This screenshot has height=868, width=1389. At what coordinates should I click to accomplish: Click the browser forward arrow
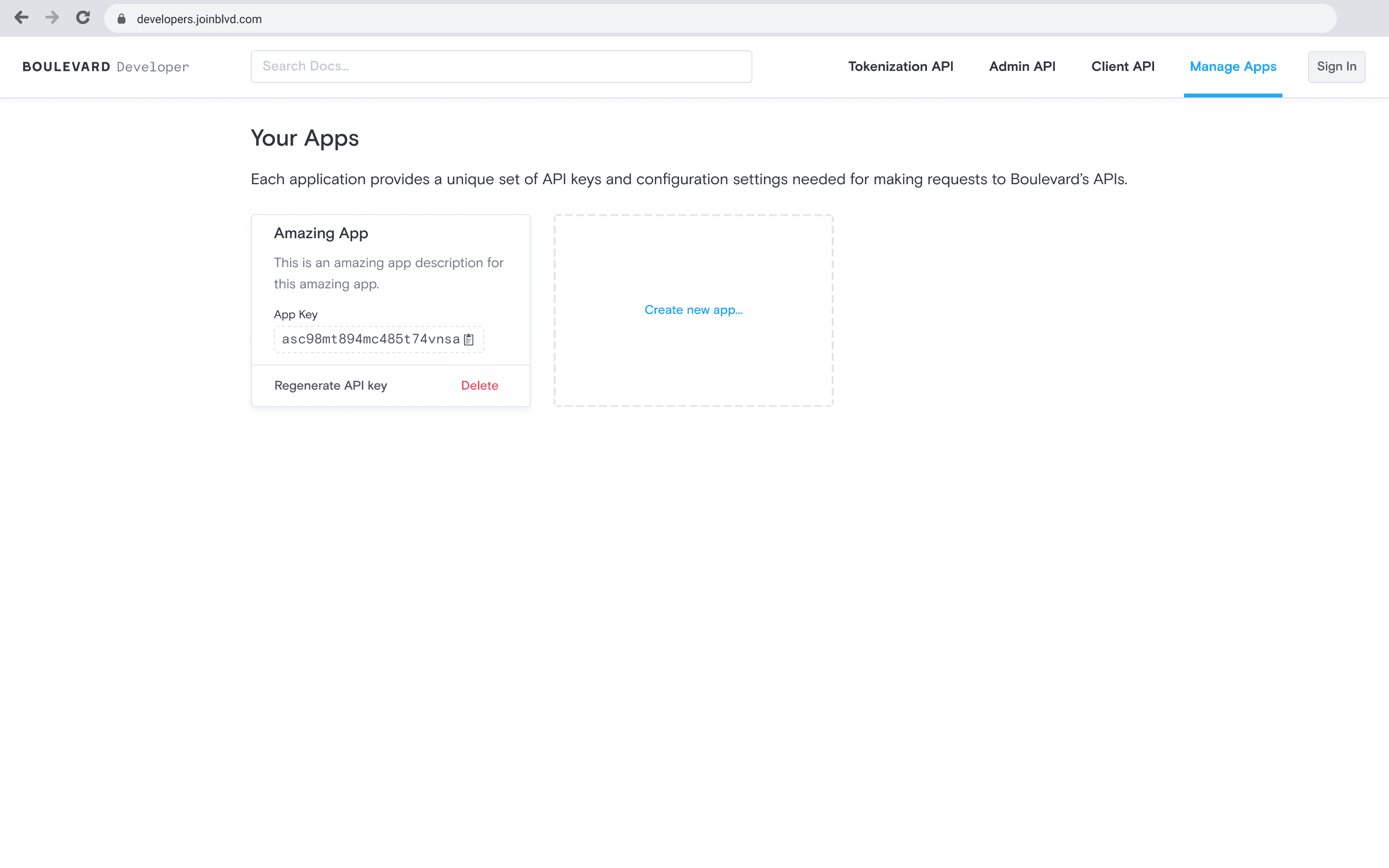pyautogui.click(x=52, y=18)
